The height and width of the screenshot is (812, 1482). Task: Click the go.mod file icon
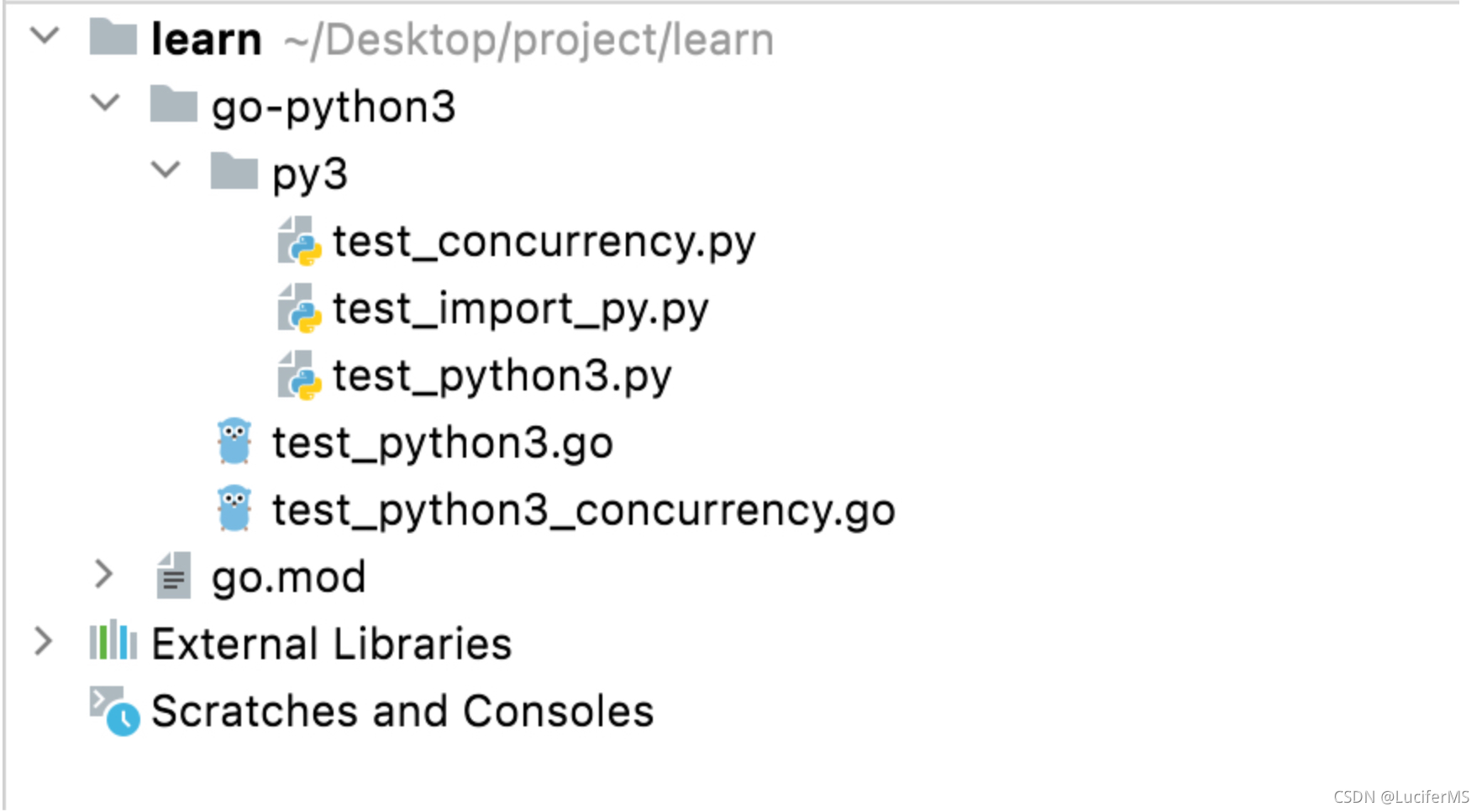(x=174, y=576)
